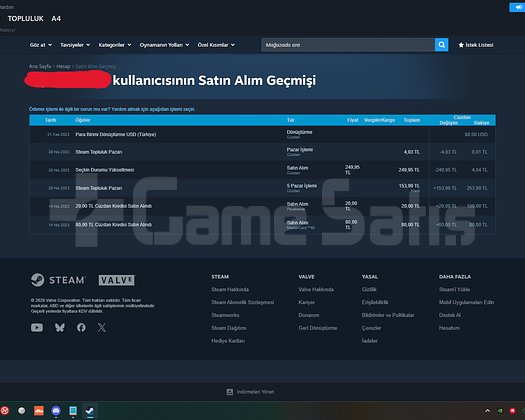Image resolution: width=525 pixels, height=420 pixels.
Task: Open Steamworks footer link
Action: click(225, 315)
